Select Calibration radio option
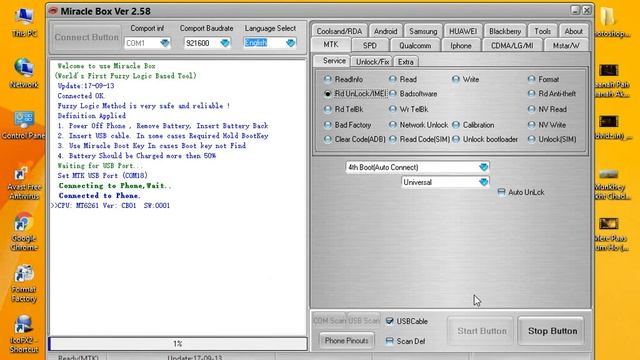This screenshot has height=360, width=640. (456, 125)
